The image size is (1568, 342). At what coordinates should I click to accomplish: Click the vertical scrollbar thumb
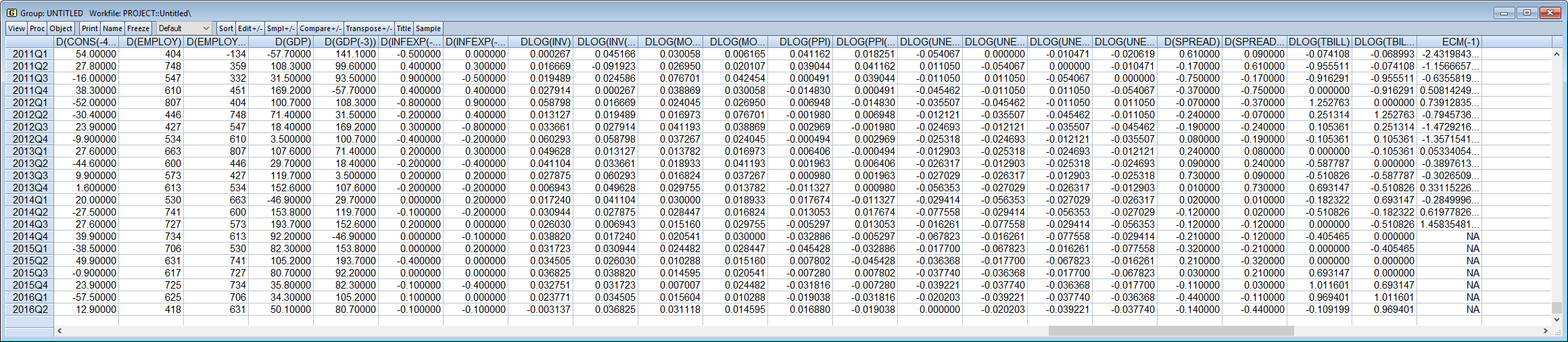(1557, 308)
